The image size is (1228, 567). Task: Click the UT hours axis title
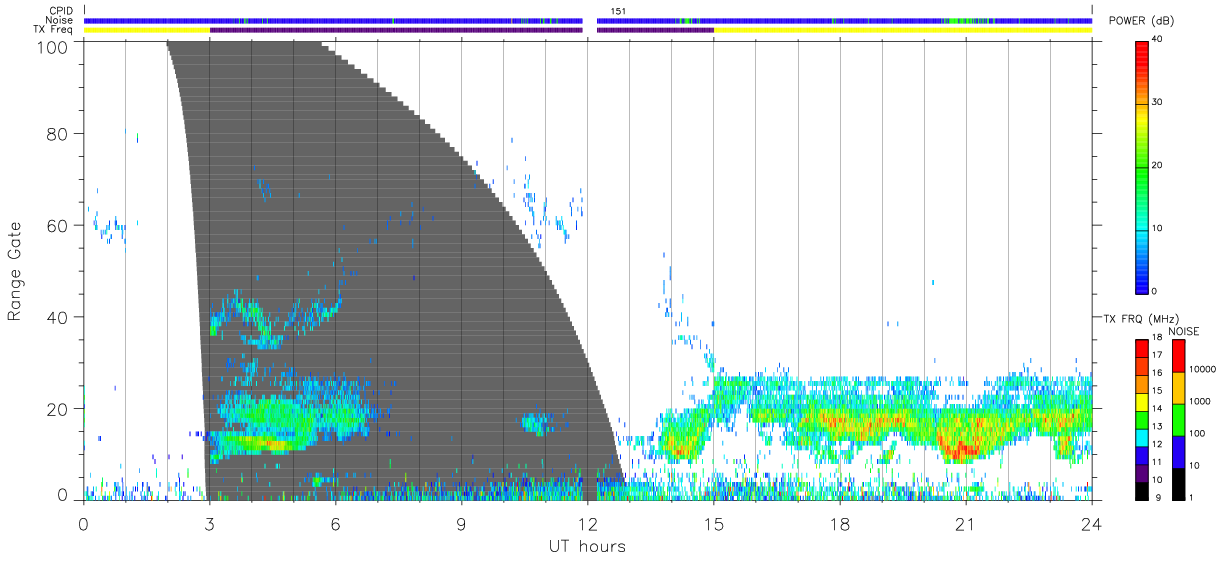click(x=587, y=546)
